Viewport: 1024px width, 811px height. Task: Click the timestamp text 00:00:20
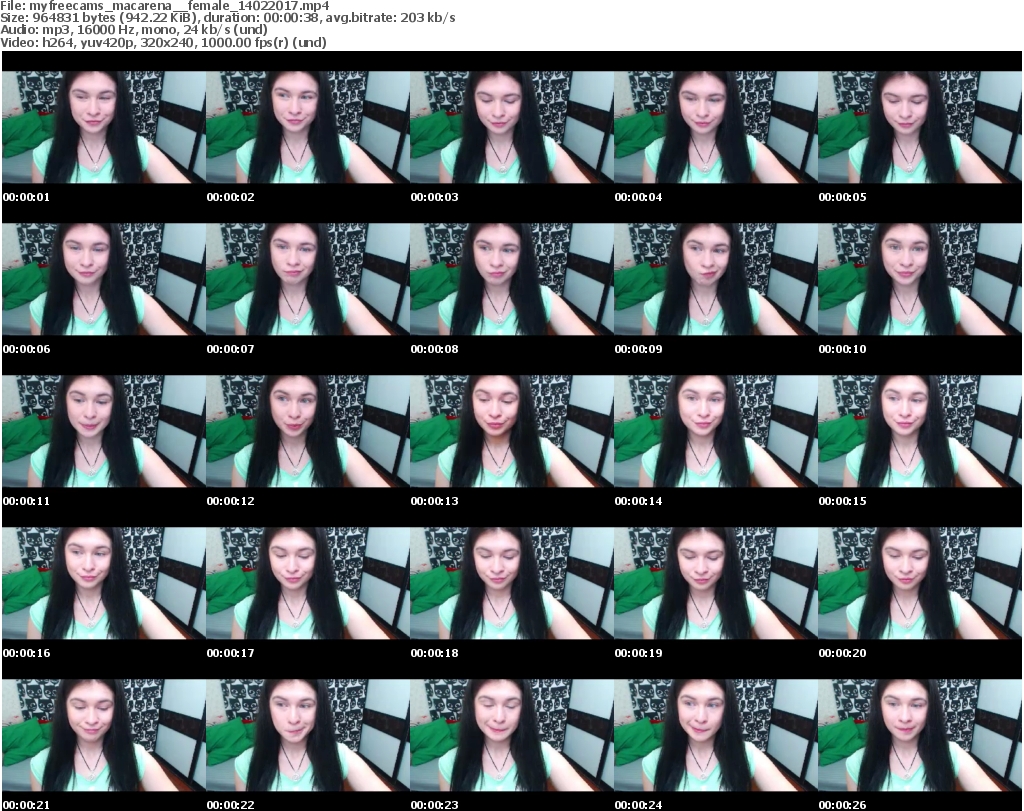[842, 653]
